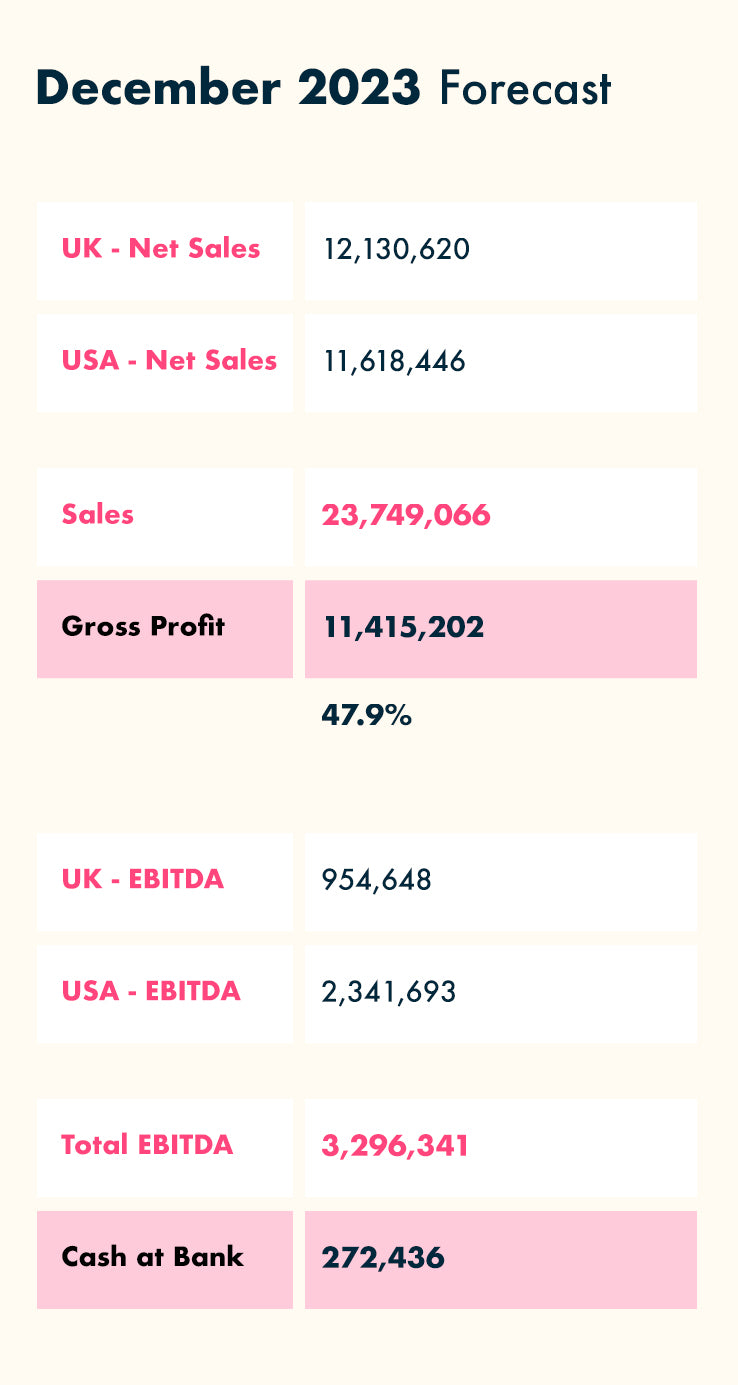This screenshot has height=1385, width=738.
Task: Click the gross profit value 11,415,202
Action: pos(403,628)
